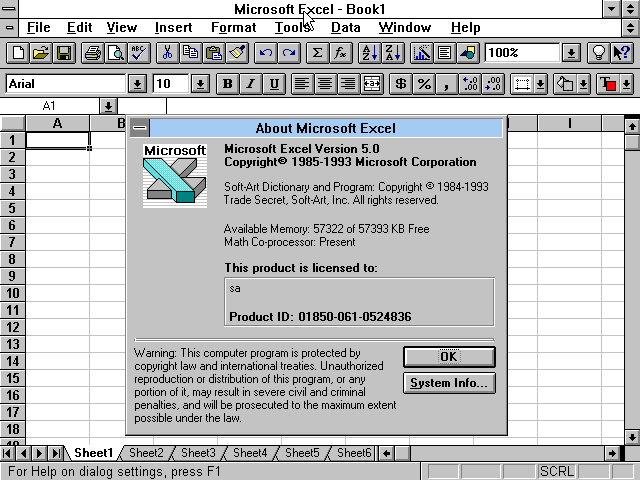Image resolution: width=640 pixels, height=480 pixels.
Task: Expand the 100% zoom dropdown
Action: tap(571, 53)
